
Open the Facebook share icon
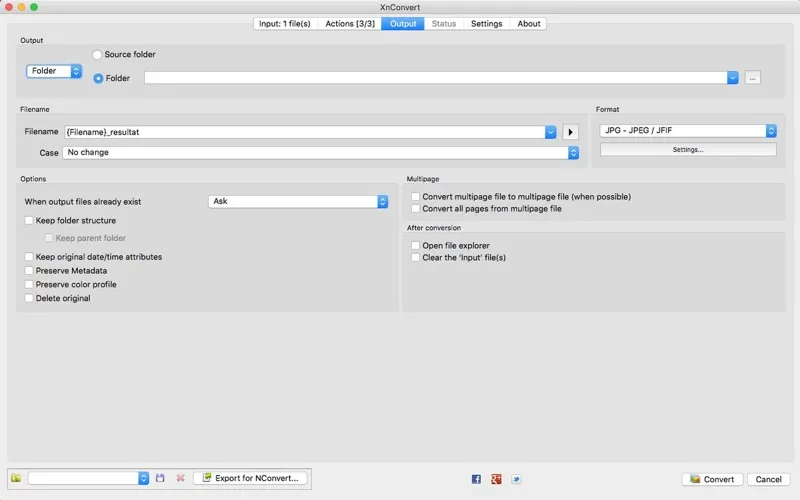476,479
